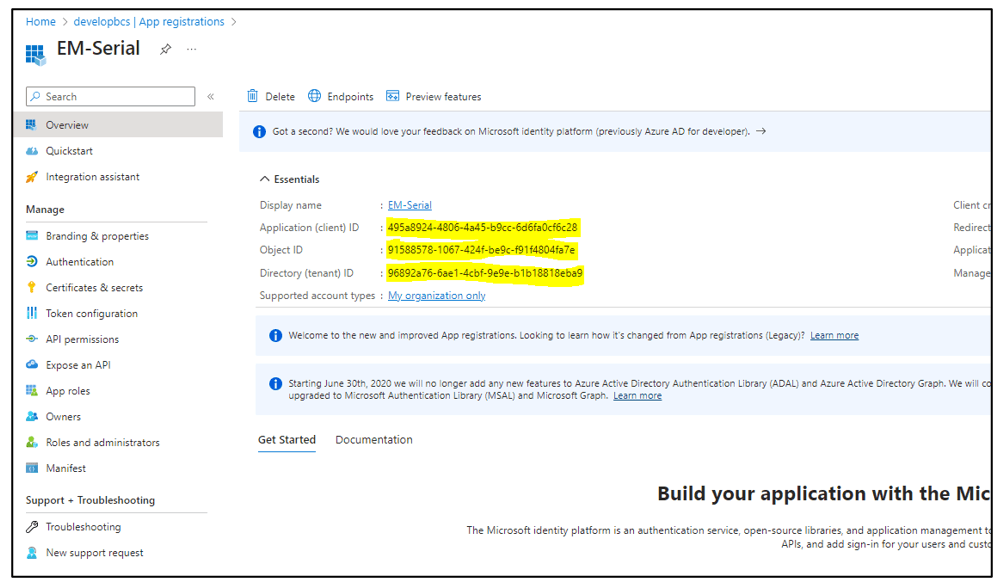The width and height of the screenshot is (999, 580).
Task: Click the My organization only link
Action: [437, 296]
